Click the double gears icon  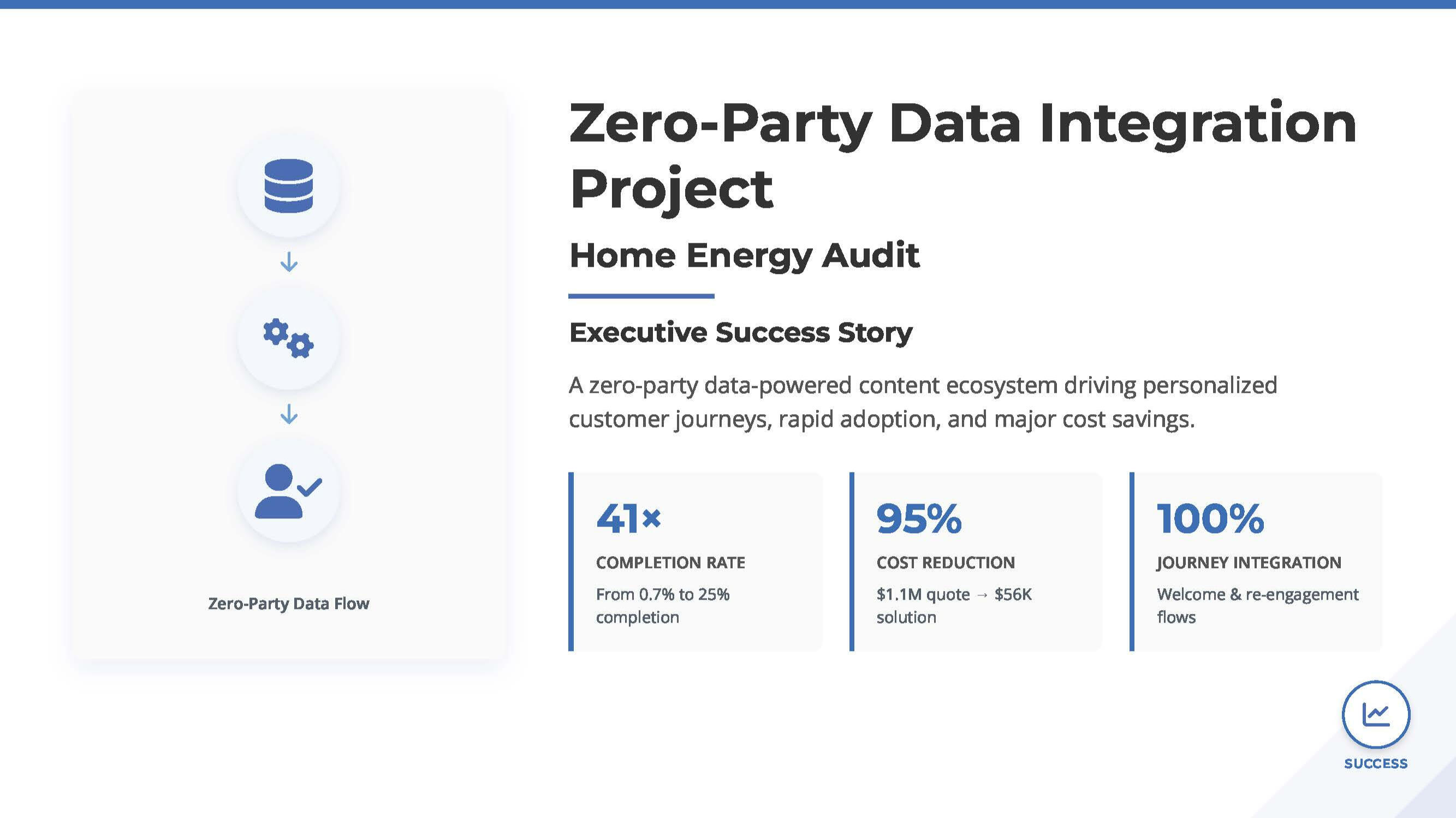[288, 338]
